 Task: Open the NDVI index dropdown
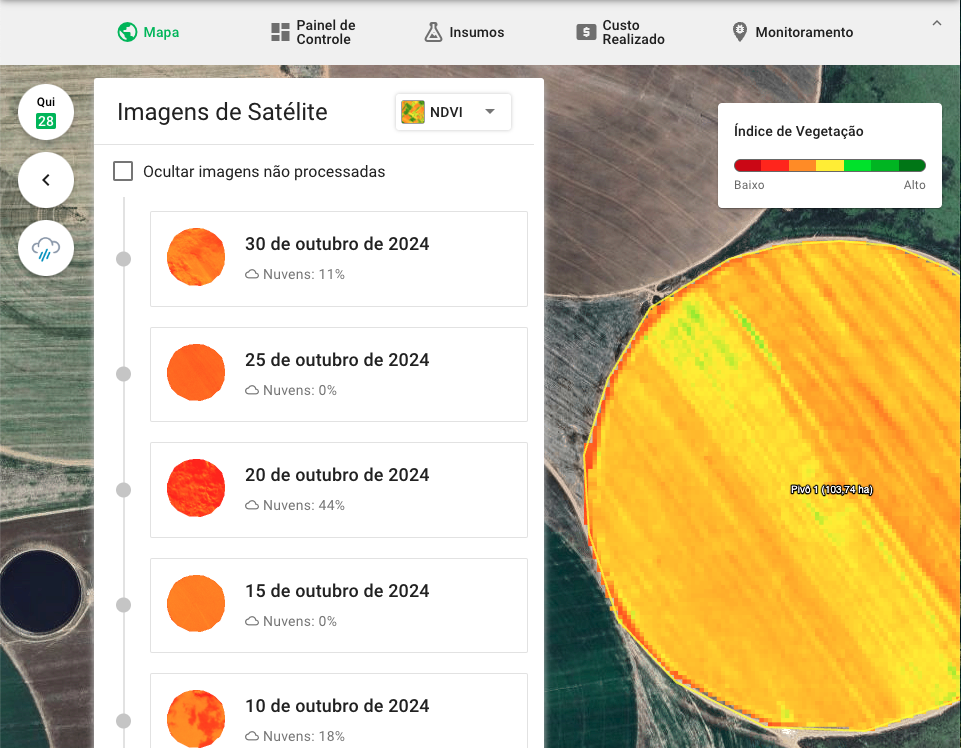[x=453, y=112]
